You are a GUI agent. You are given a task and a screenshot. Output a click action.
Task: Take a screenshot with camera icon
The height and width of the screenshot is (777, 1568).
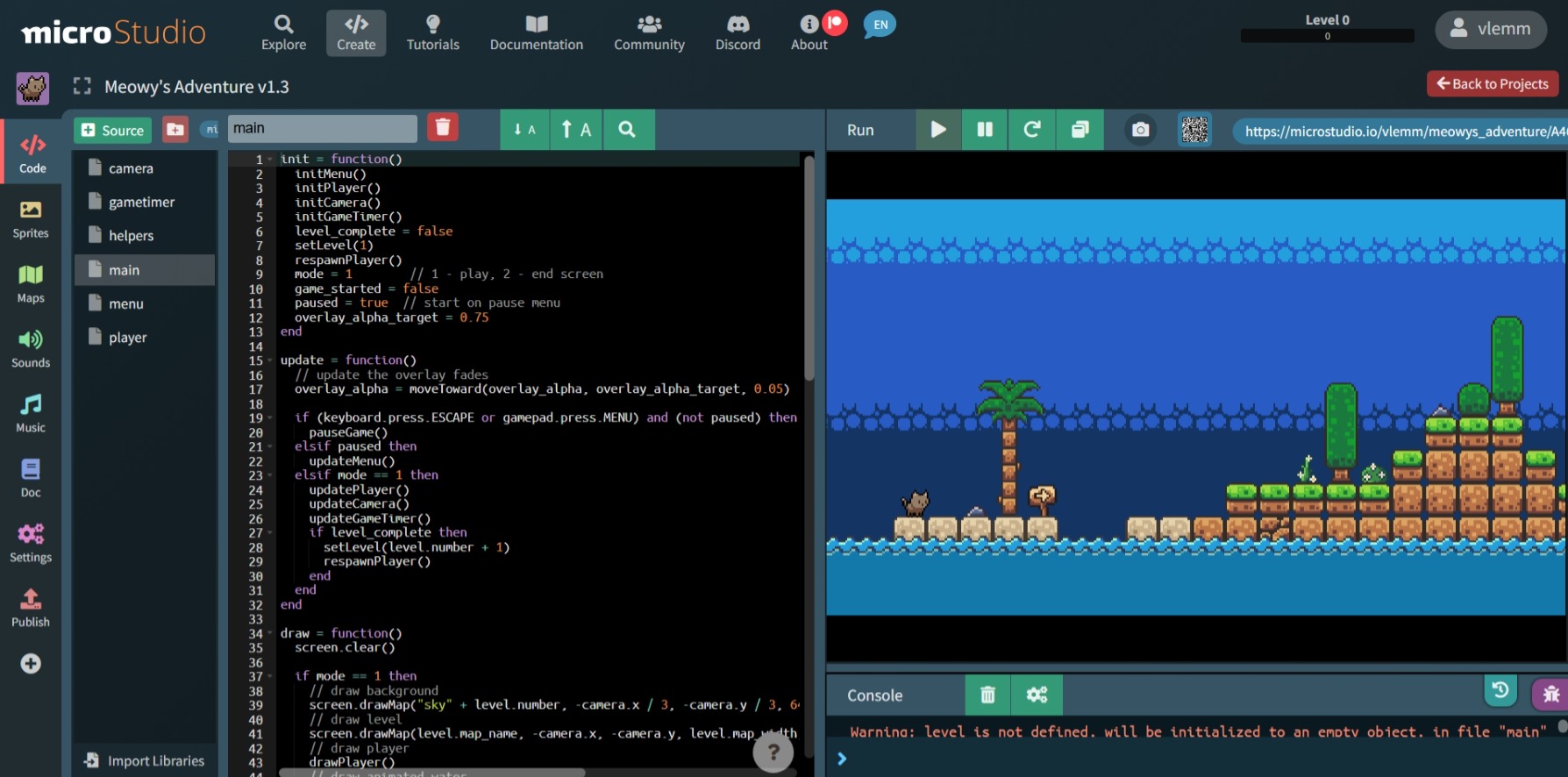point(1140,130)
